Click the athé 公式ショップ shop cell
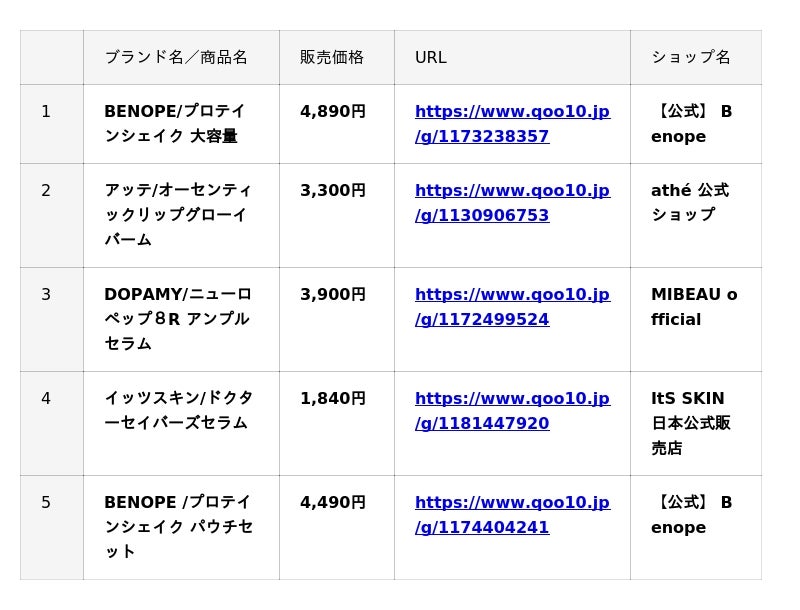This screenshot has height=610, width=800. point(690,203)
